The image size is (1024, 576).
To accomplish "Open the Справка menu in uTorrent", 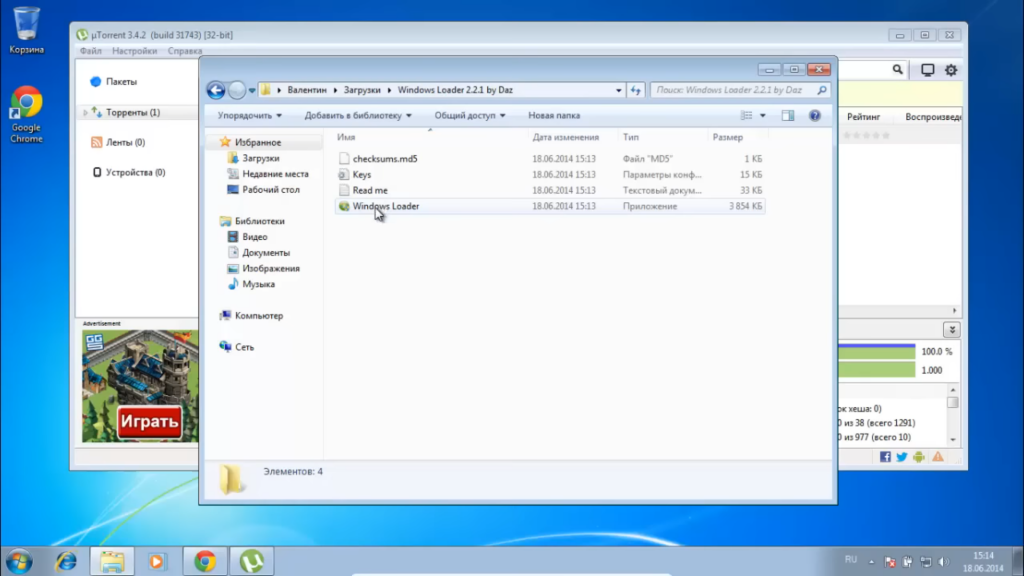I will [x=185, y=51].
